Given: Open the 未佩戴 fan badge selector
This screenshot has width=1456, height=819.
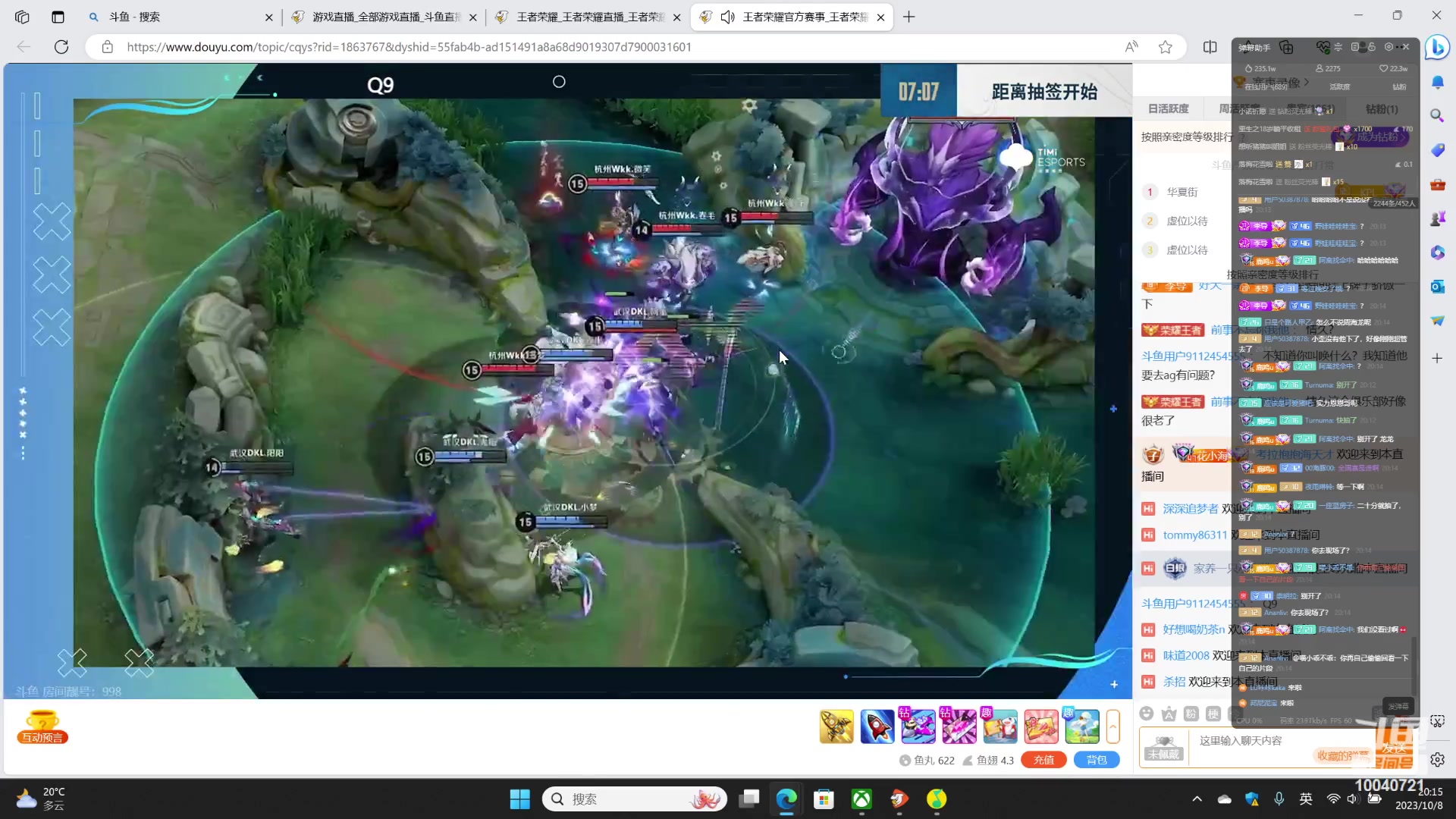Looking at the screenshot, I should [x=1163, y=747].
